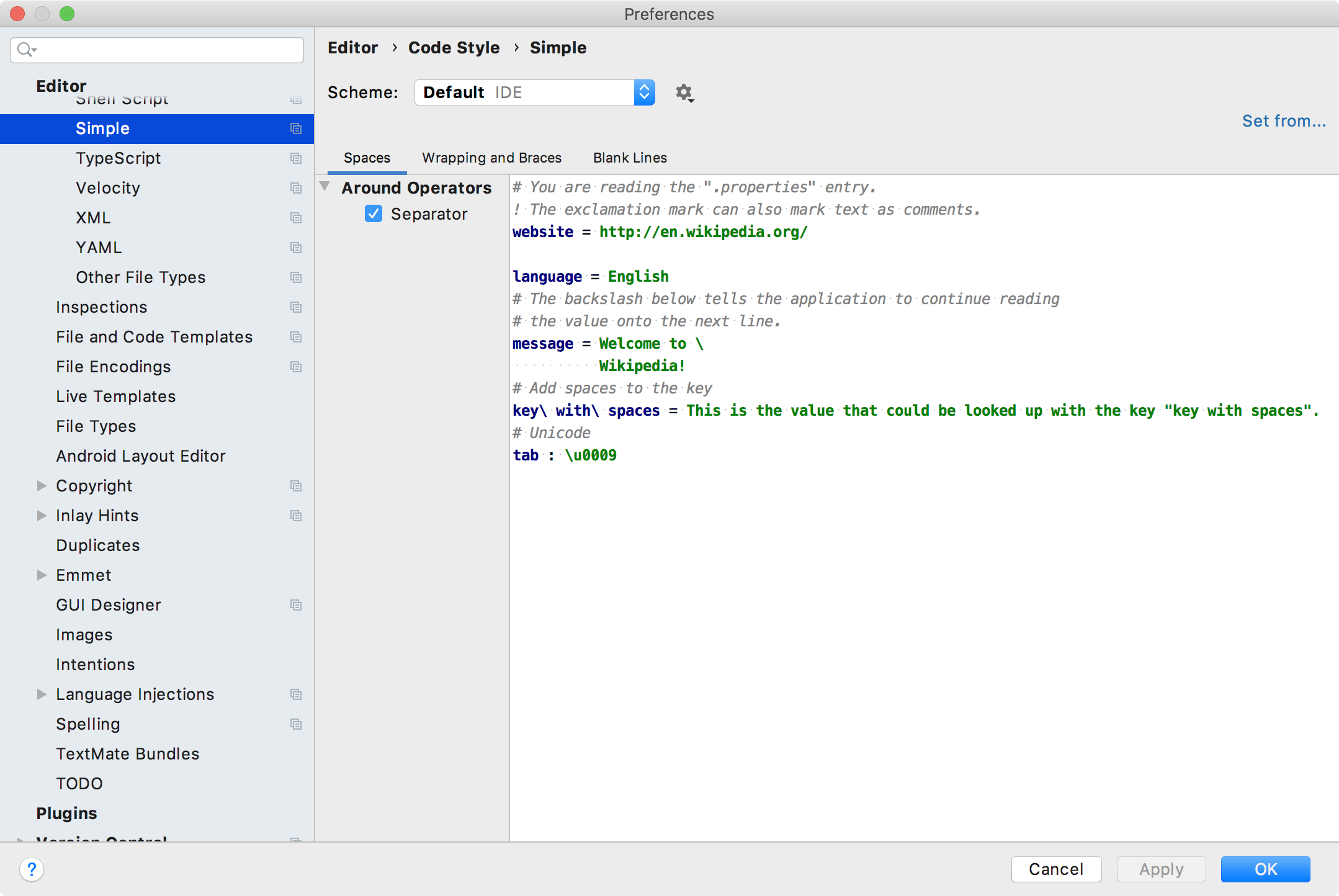Click the project-level icon next to YAML
Screen dimensions: 1339x896
coord(296,248)
